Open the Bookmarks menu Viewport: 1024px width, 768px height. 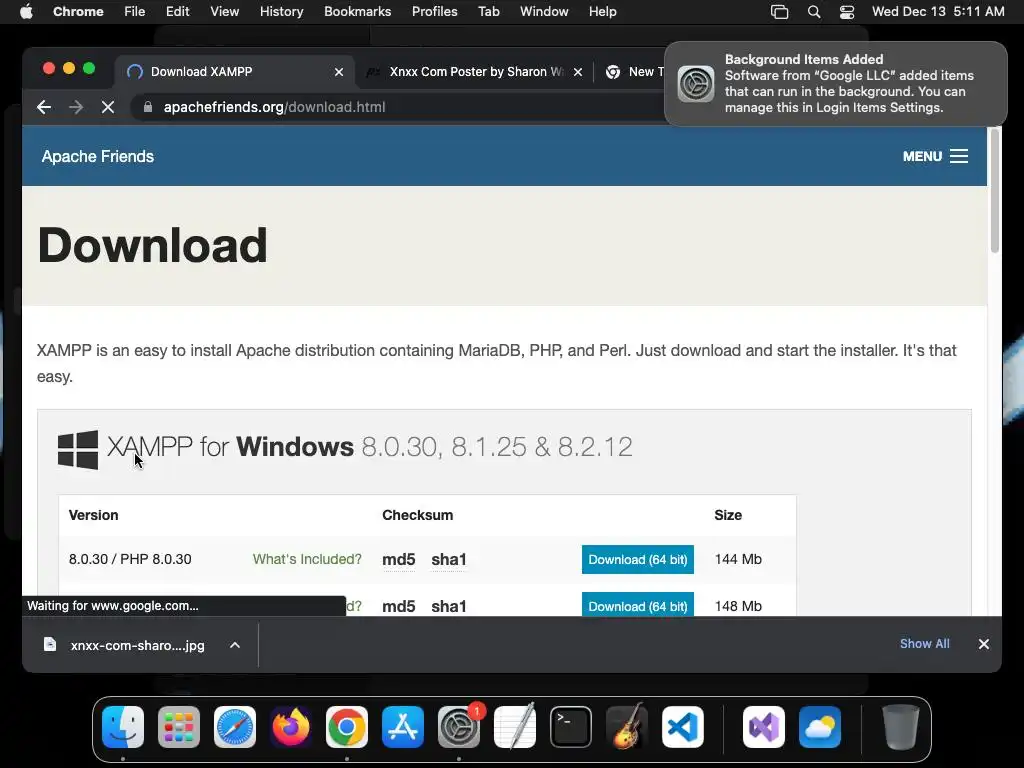click(x=357, y=12)
